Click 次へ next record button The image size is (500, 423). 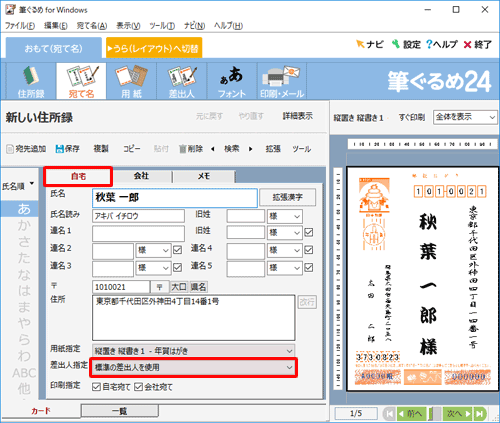(x=458, y=414)
